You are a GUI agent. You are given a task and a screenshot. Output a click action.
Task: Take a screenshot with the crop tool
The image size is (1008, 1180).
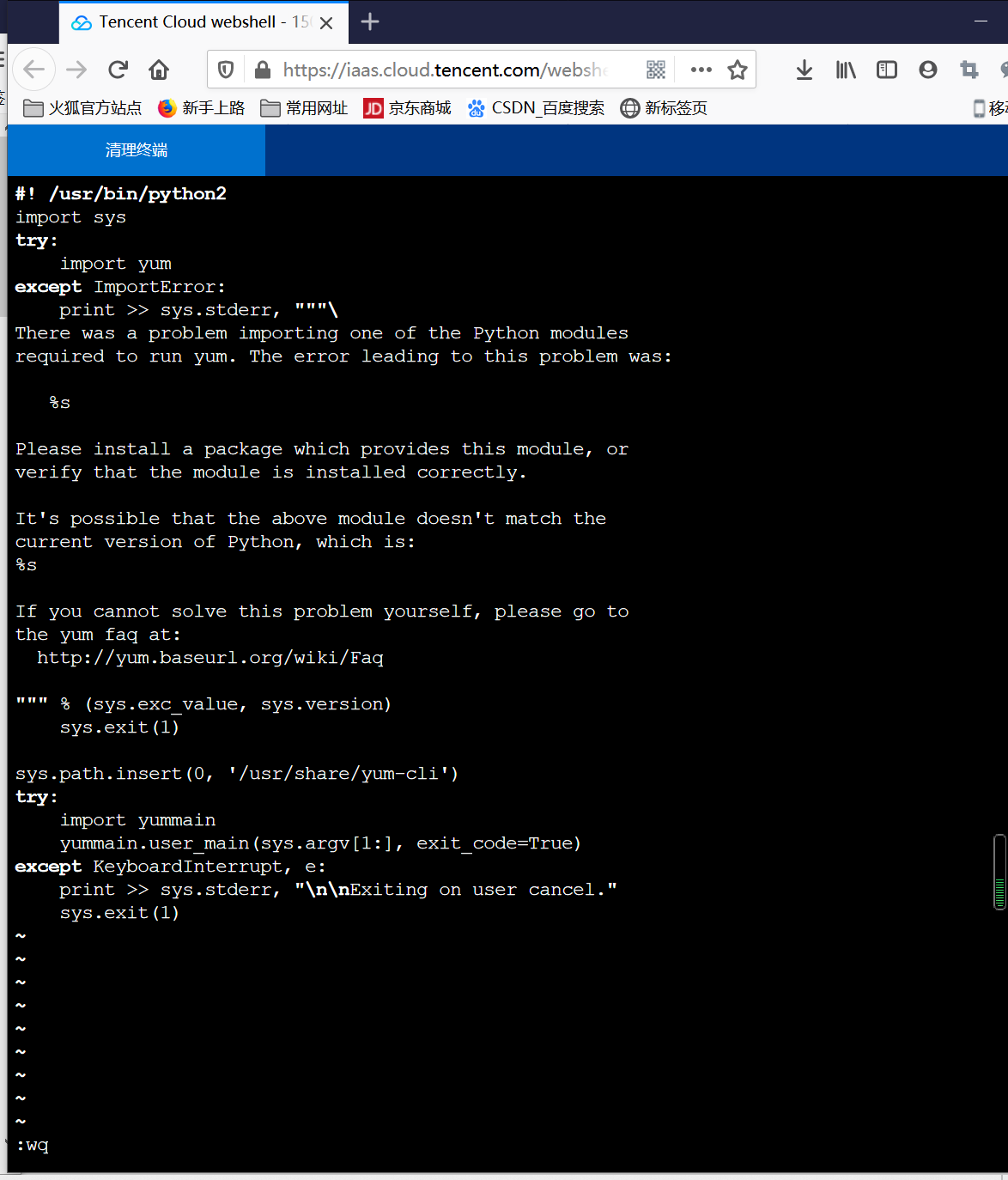coord(969,70)
